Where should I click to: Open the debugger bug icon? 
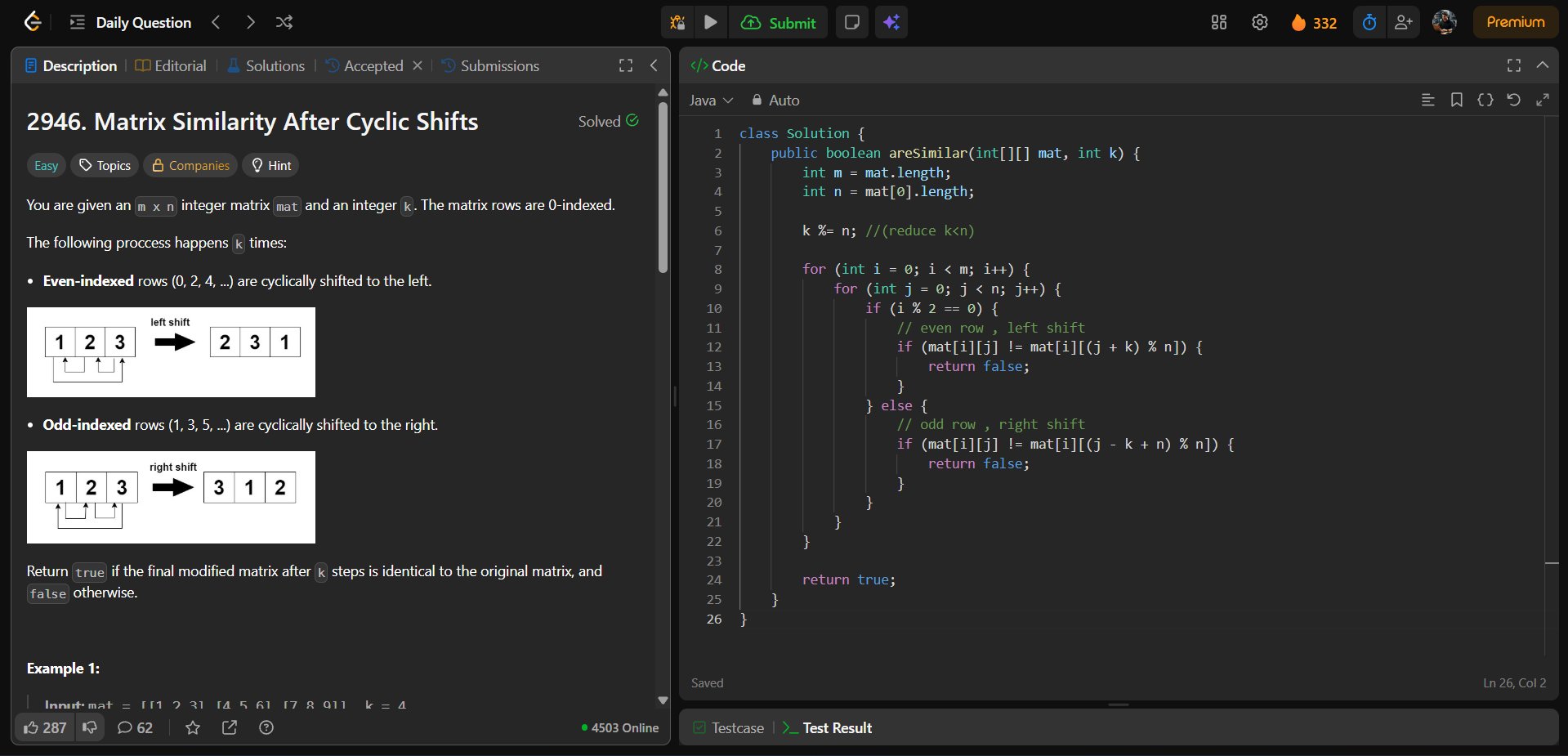(x=677, y=22)
